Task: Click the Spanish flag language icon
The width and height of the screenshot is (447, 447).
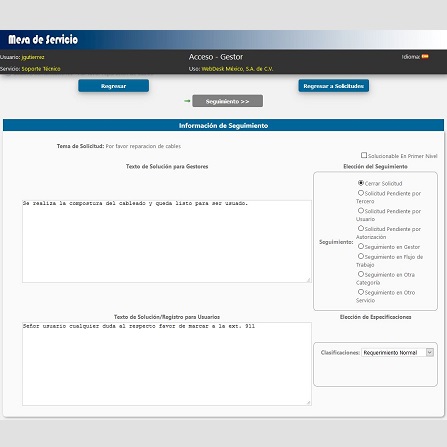Action: pos(425,57)
